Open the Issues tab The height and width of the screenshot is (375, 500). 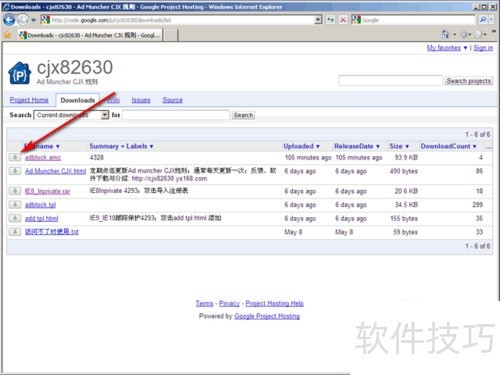point(141,100)
